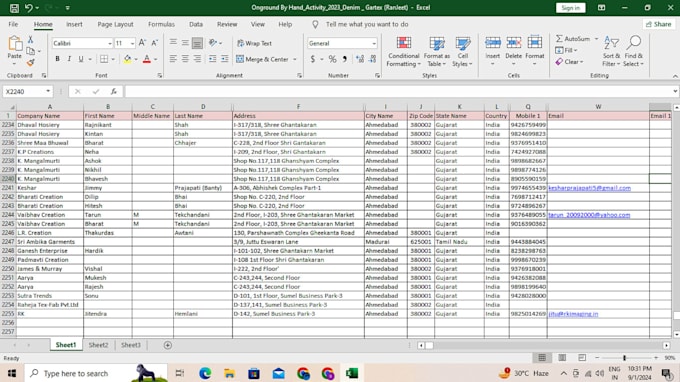The image size is (680, 382).
Task: Open the File menu
Action: click(13, 24)
